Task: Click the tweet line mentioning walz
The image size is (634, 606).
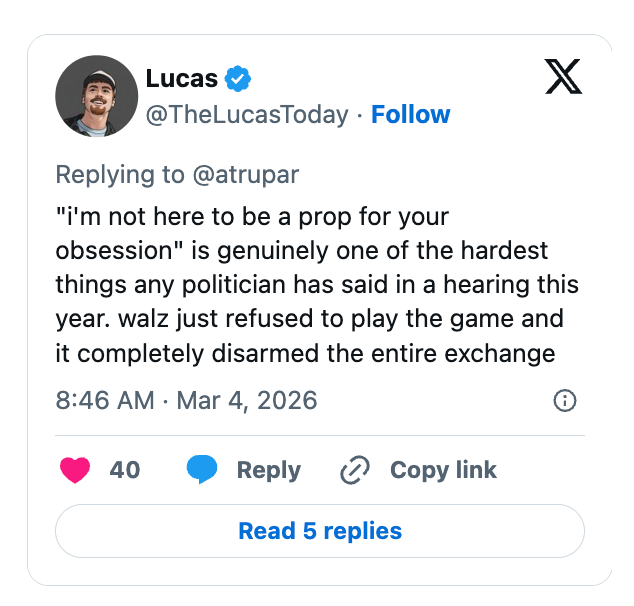Action: 310,319
